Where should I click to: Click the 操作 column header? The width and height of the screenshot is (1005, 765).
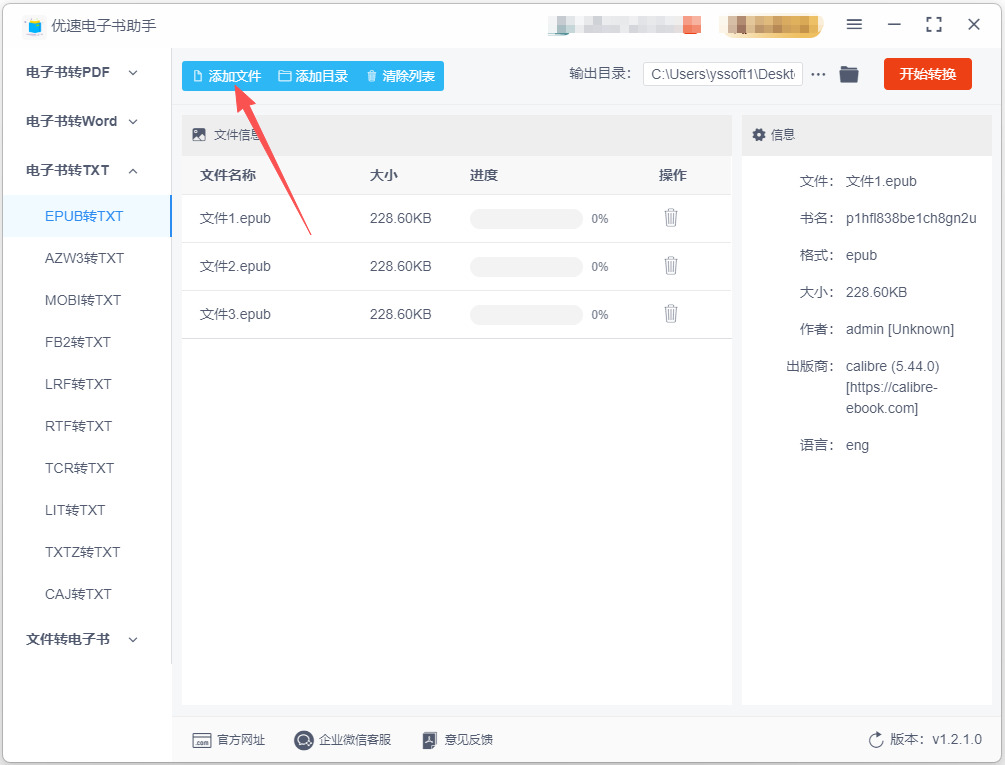672,175
